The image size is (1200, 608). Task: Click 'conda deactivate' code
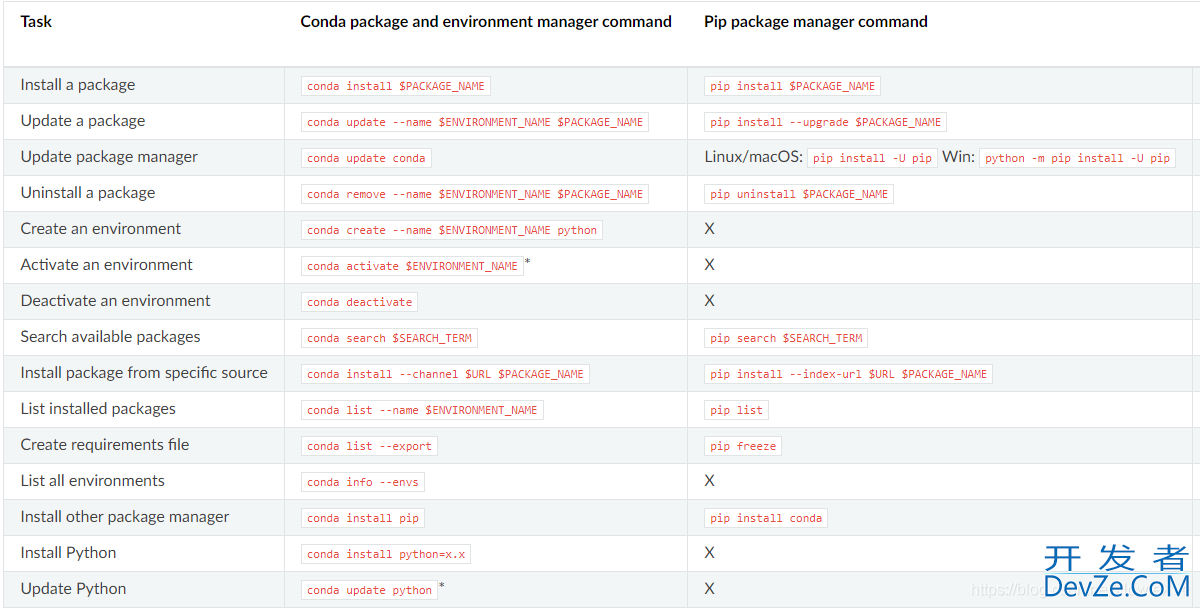tap(359, 302)
